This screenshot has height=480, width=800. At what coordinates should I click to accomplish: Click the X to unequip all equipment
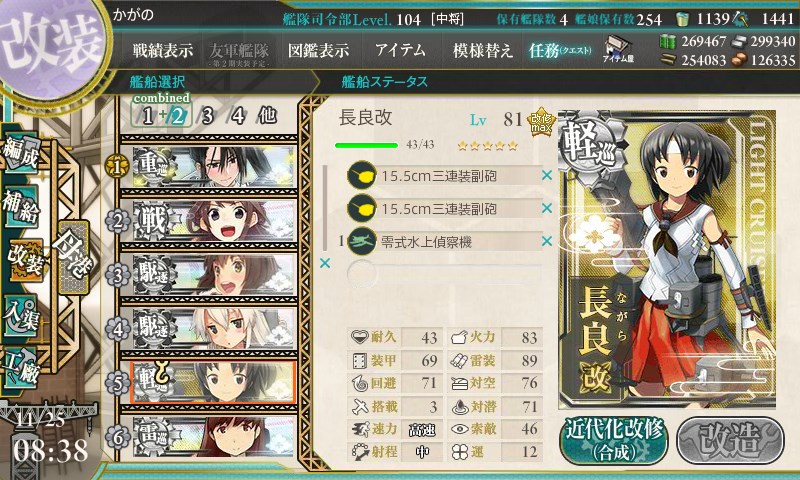tap(324, 263)
